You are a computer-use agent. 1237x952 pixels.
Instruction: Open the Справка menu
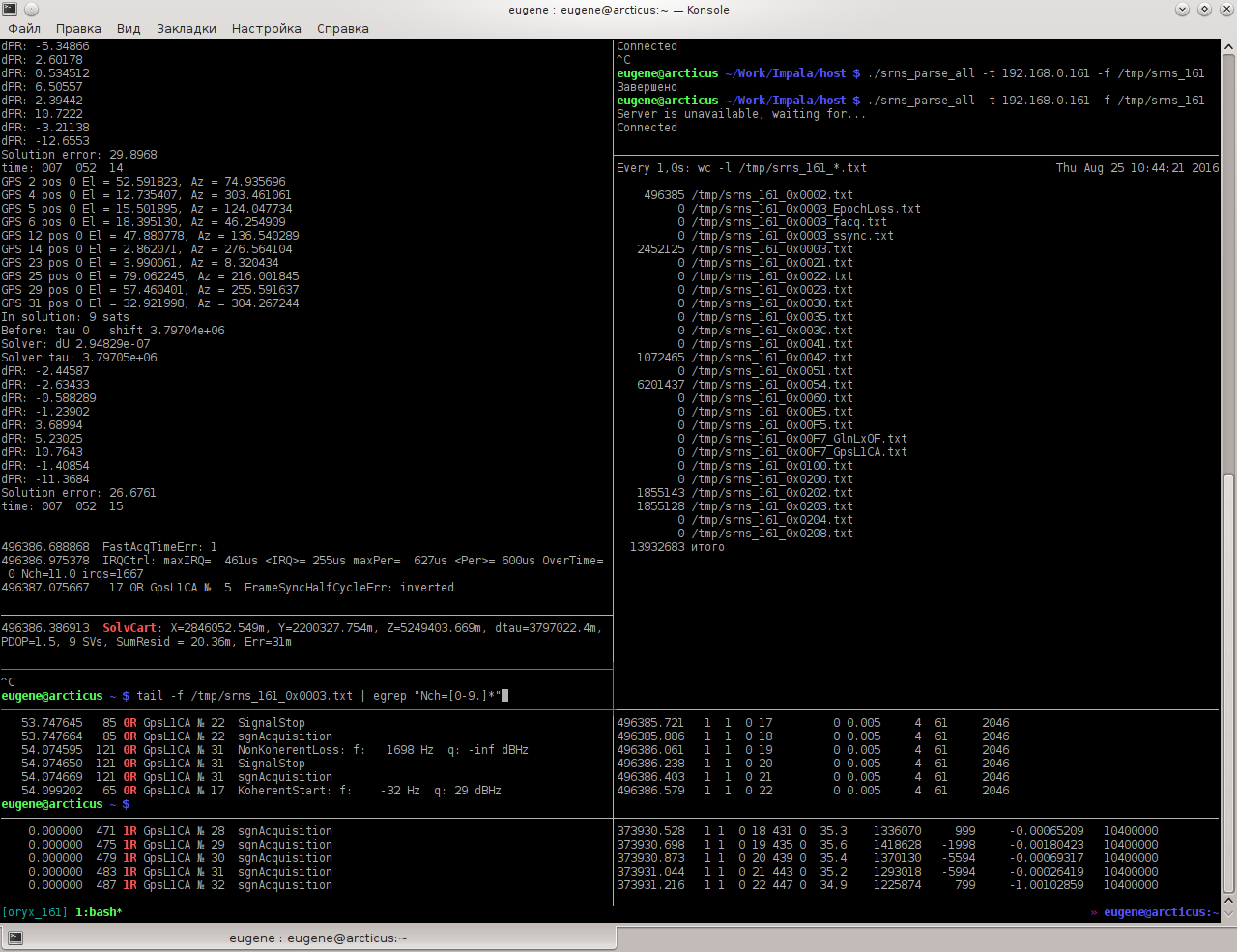342,29
